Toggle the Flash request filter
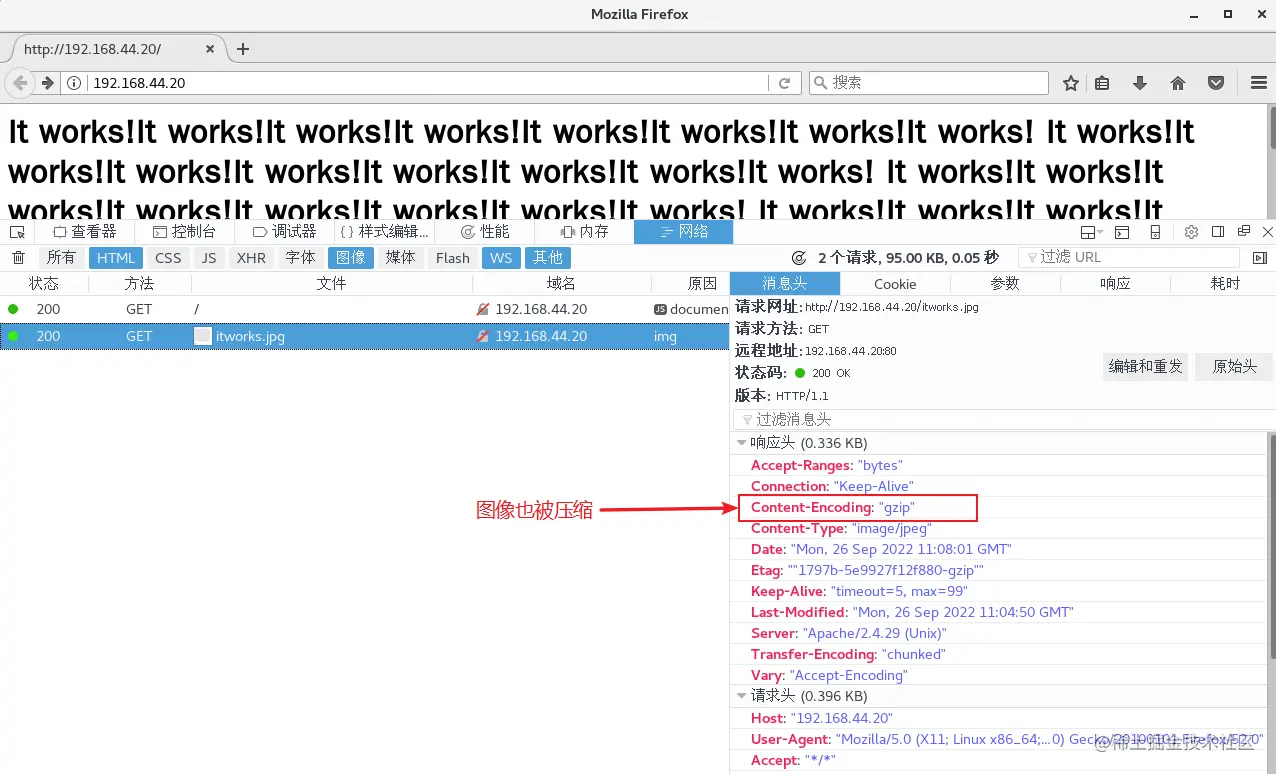This screenshot has height=774, width=1276. point(453,257)
